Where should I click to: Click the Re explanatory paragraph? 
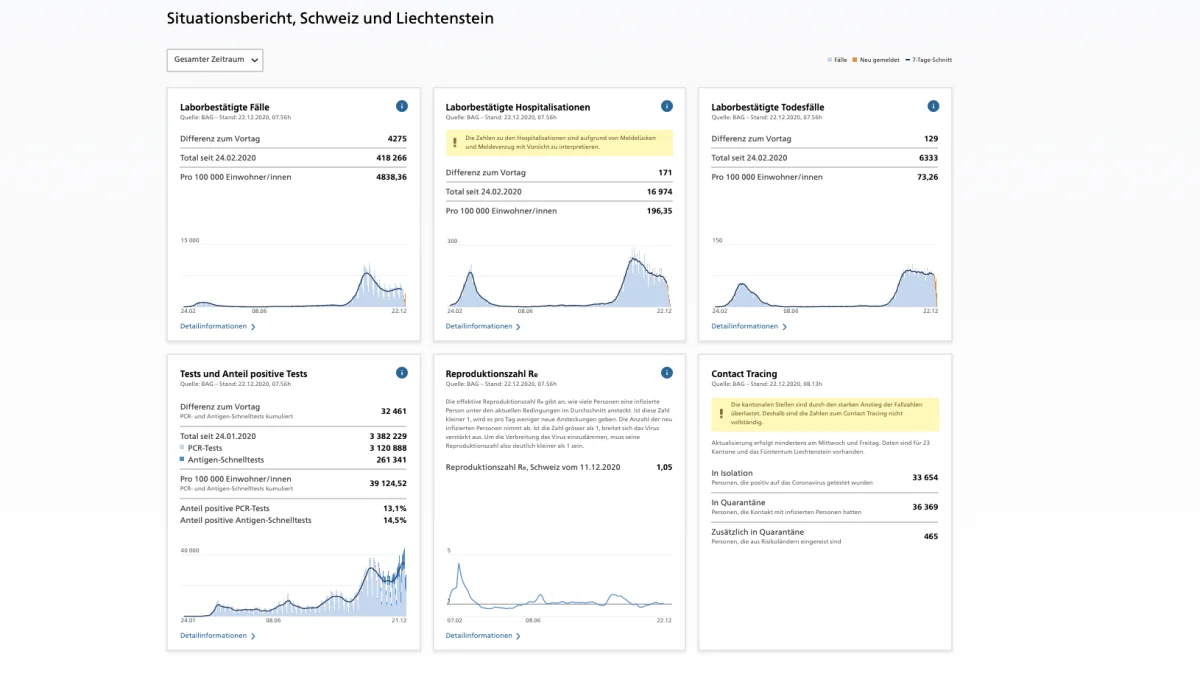pyautogui.click(x=559, y=425)
